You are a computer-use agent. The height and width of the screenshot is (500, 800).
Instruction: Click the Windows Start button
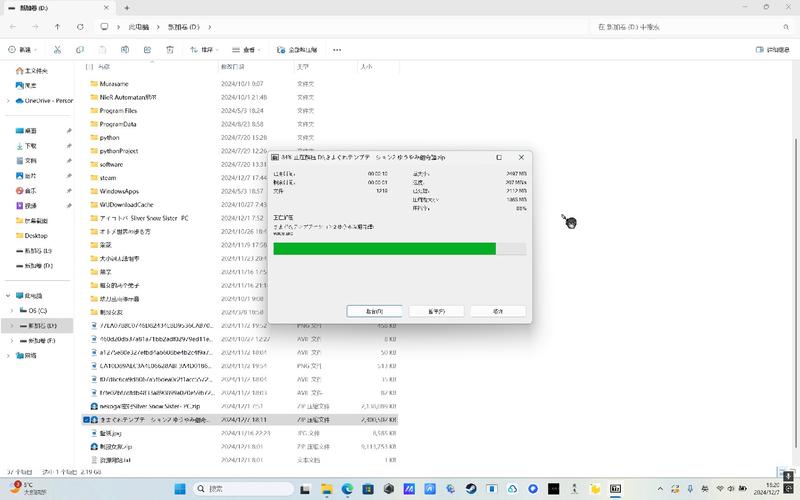click(x=180, y=489)
